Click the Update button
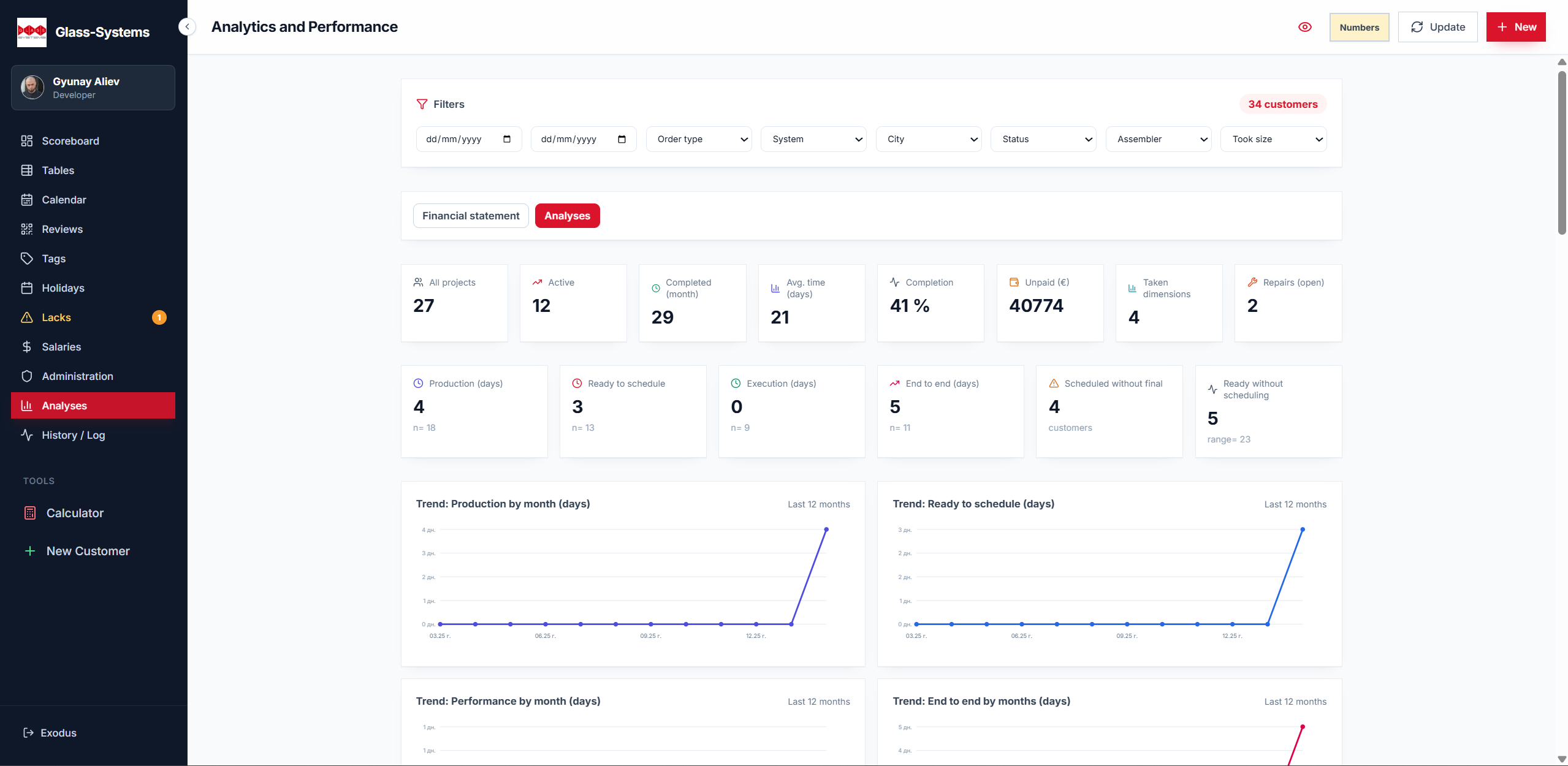Screen dimensions: 1568x766 pos(1437,26)
